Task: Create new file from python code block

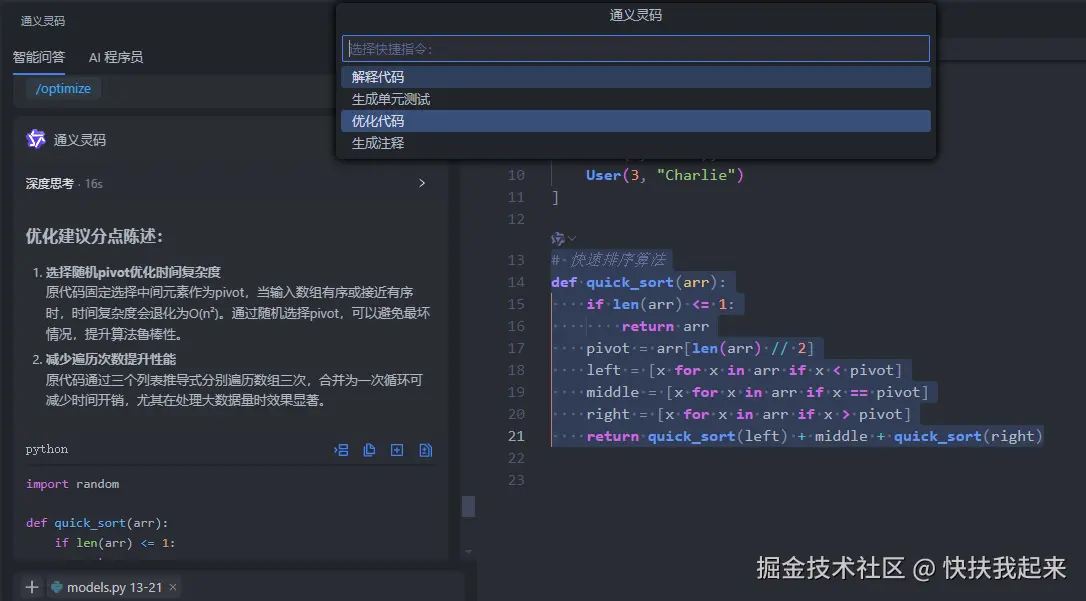Action: 397,450
